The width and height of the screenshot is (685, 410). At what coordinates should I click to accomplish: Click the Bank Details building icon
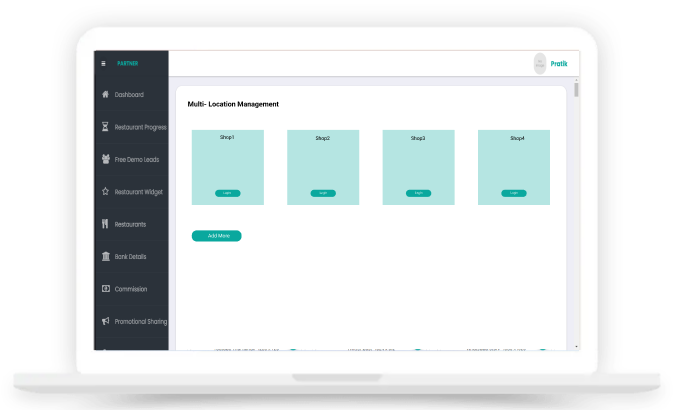click(106, 256)
